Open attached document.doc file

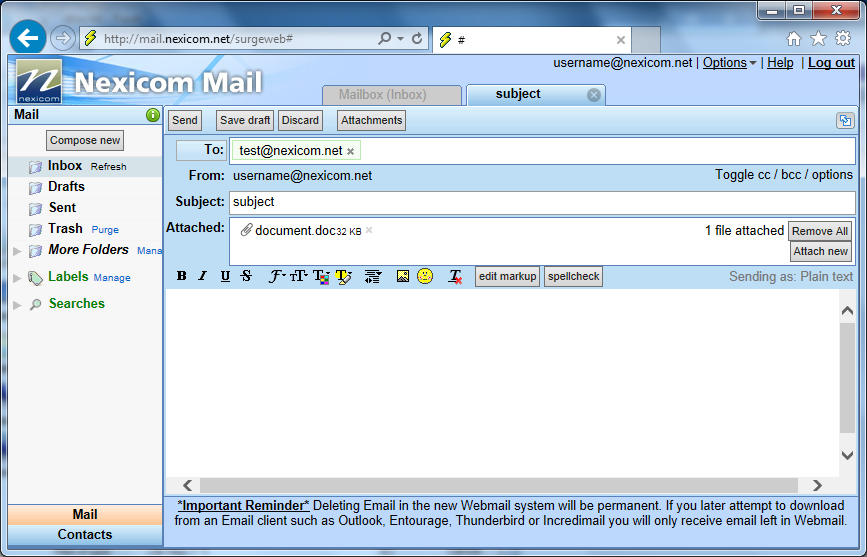tap(295, 231)
